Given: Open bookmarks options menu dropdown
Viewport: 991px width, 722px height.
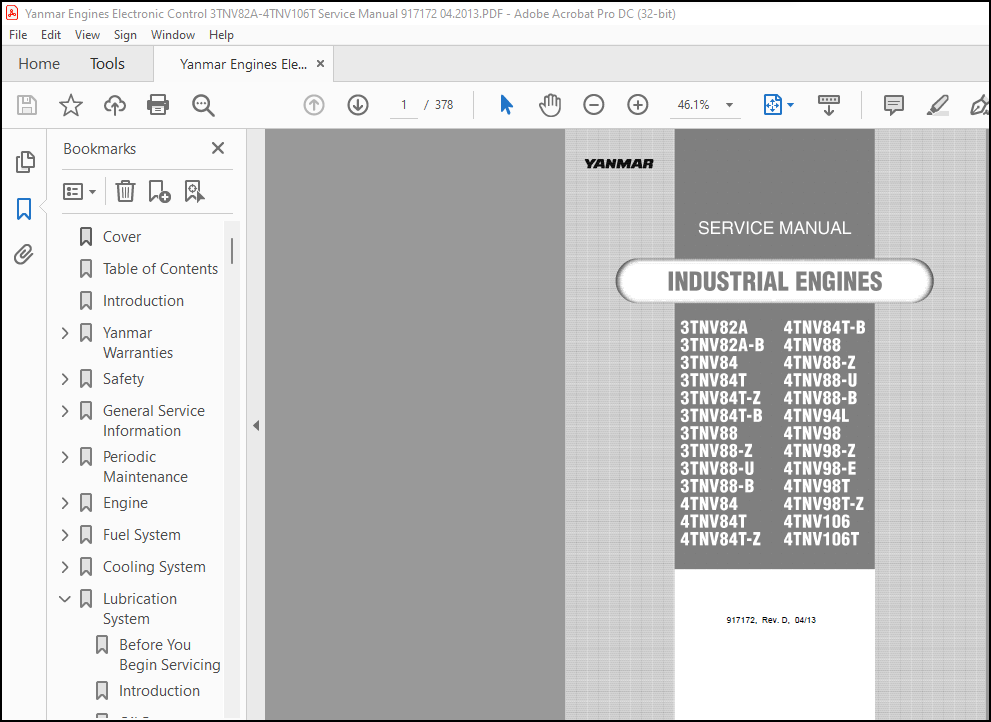Looking at the screenshot, I should (x=80, y=191).
